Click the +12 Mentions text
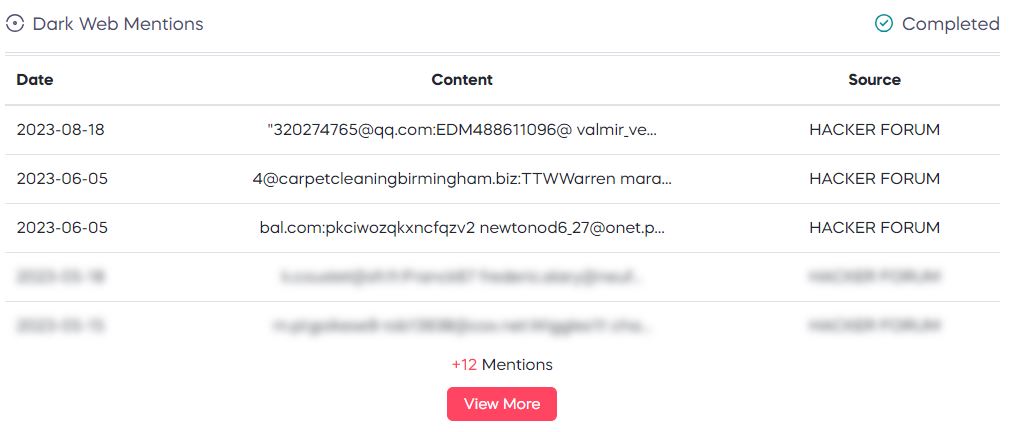Viewport: 1014px width, 432px height. click(502, 365)
